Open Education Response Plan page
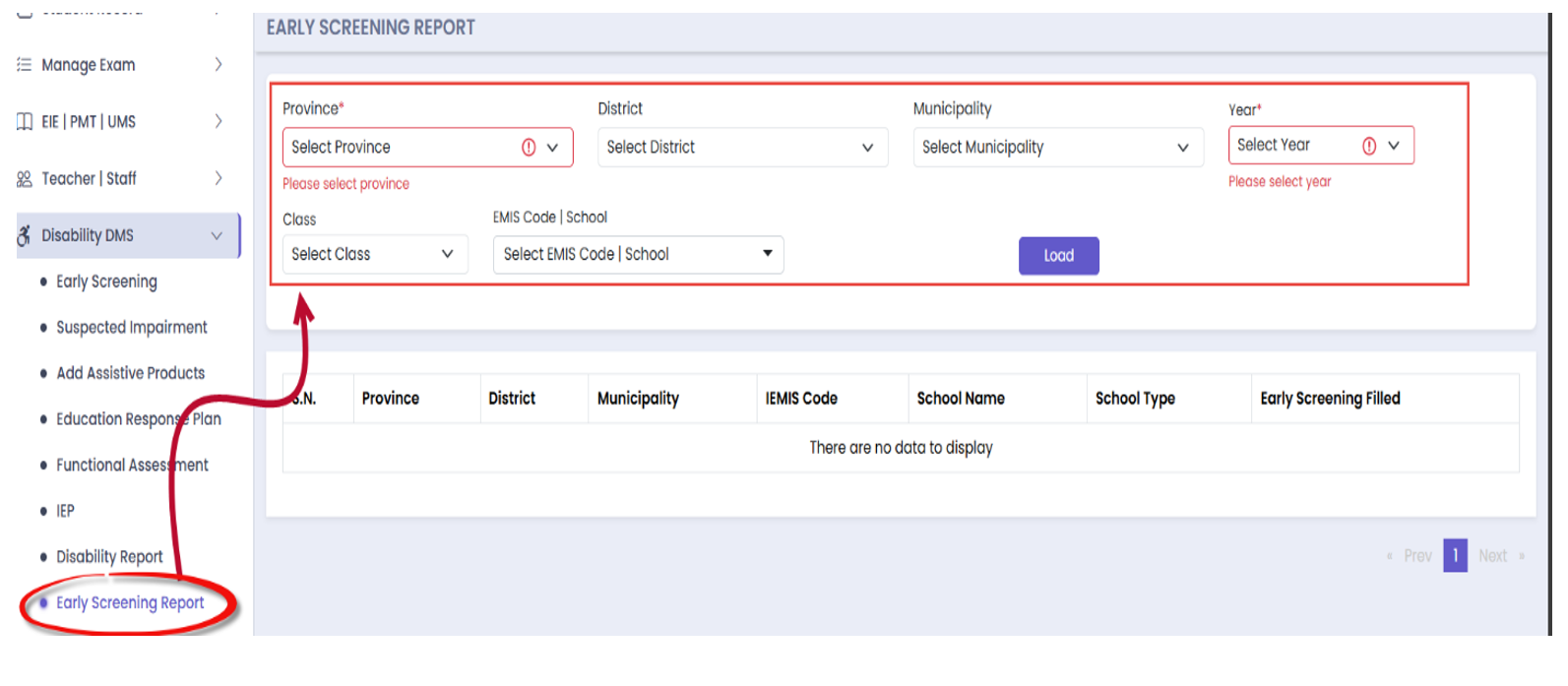1568x686 pixels. 139,419
